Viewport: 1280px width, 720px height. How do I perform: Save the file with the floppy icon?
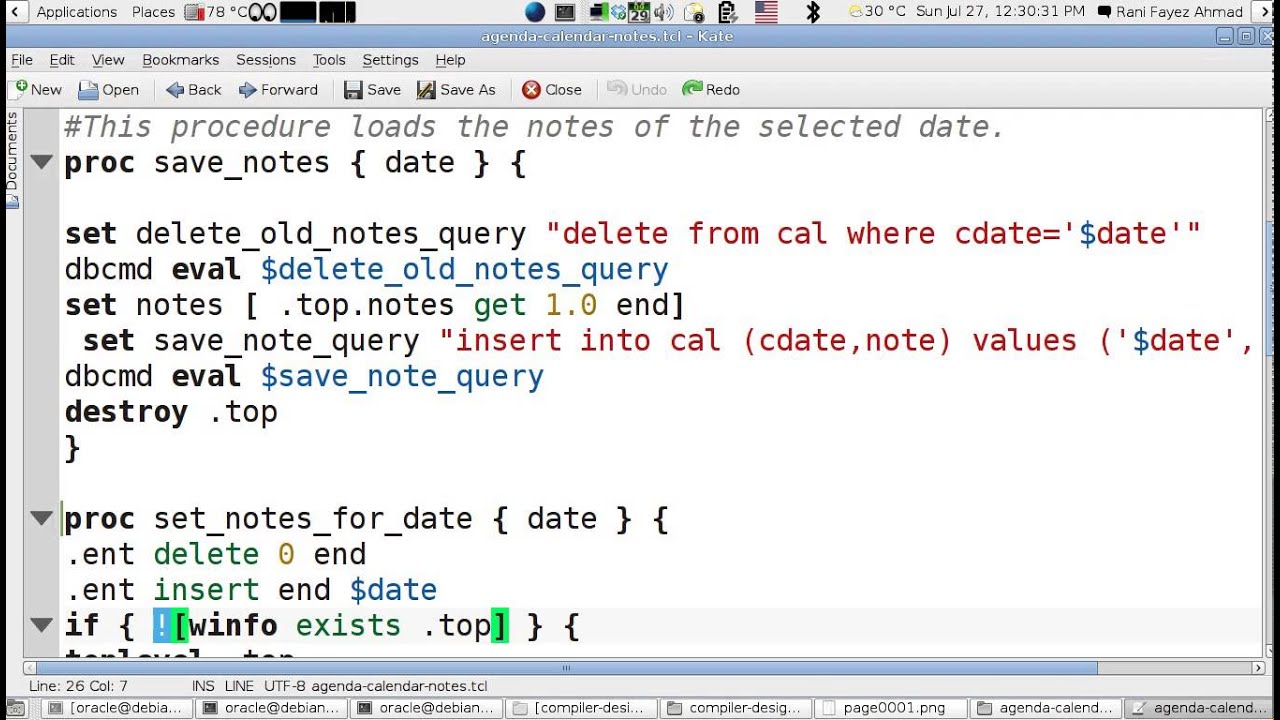point(353,90)
